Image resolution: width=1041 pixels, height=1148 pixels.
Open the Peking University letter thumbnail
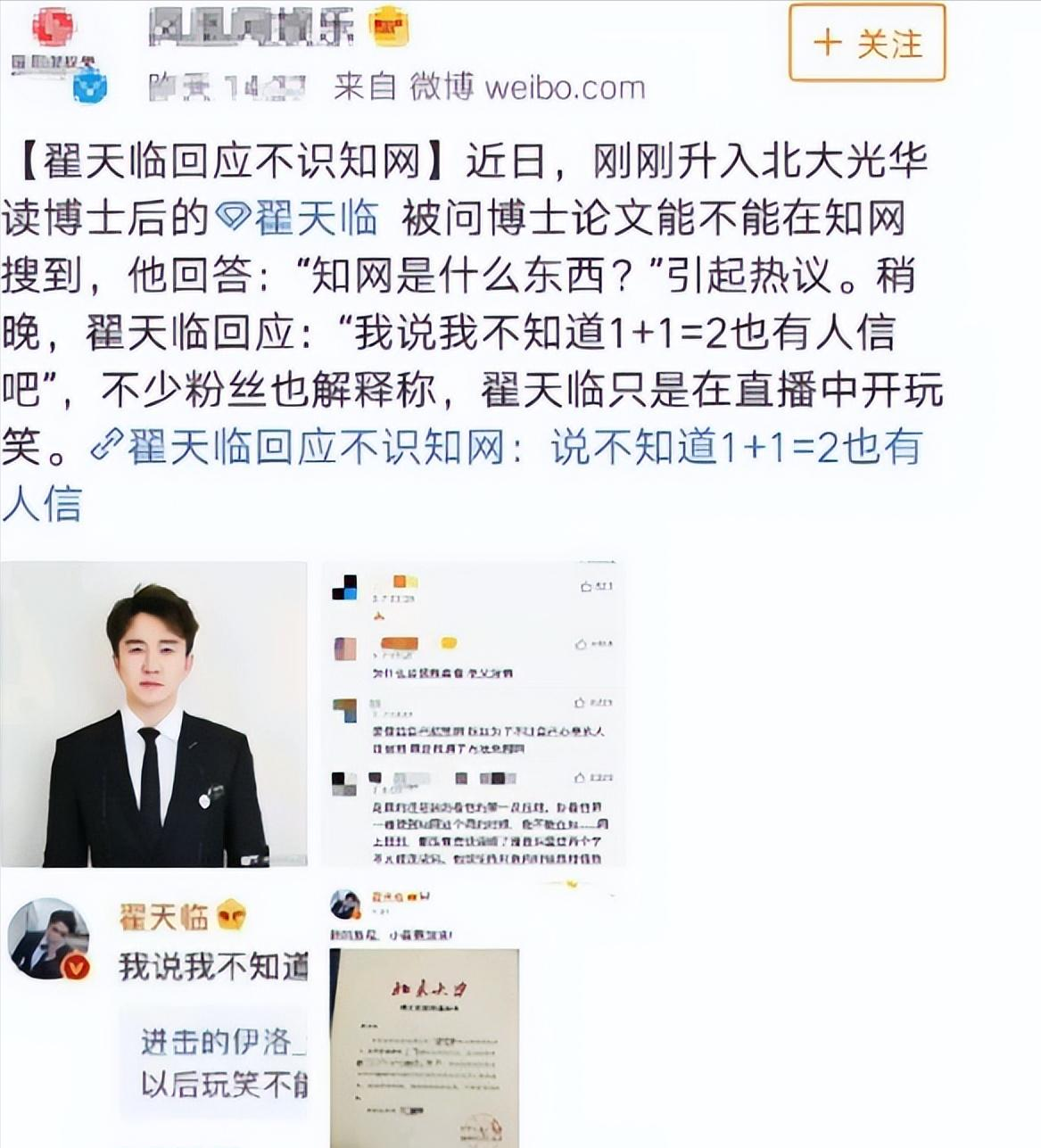425,1046
